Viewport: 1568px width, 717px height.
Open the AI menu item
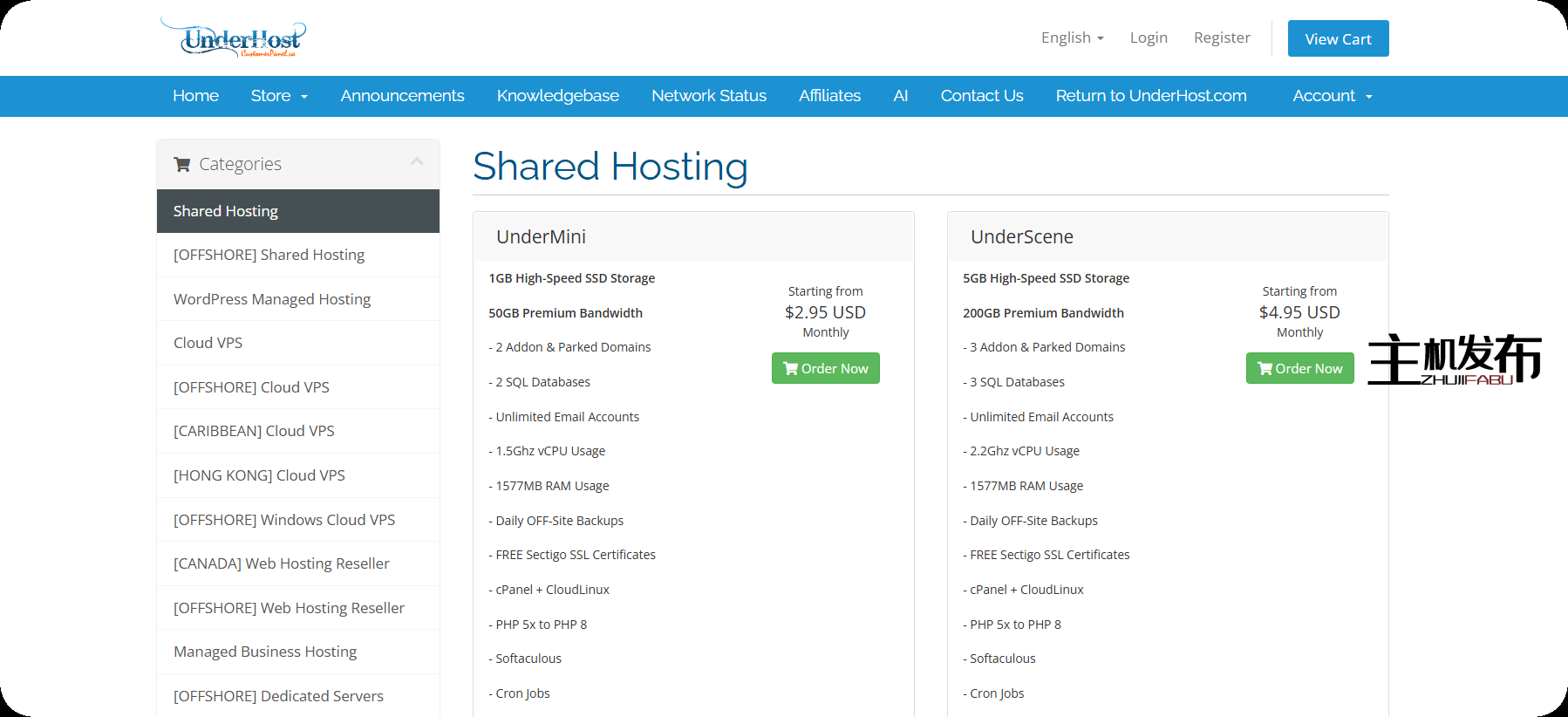tap(901, 96)
